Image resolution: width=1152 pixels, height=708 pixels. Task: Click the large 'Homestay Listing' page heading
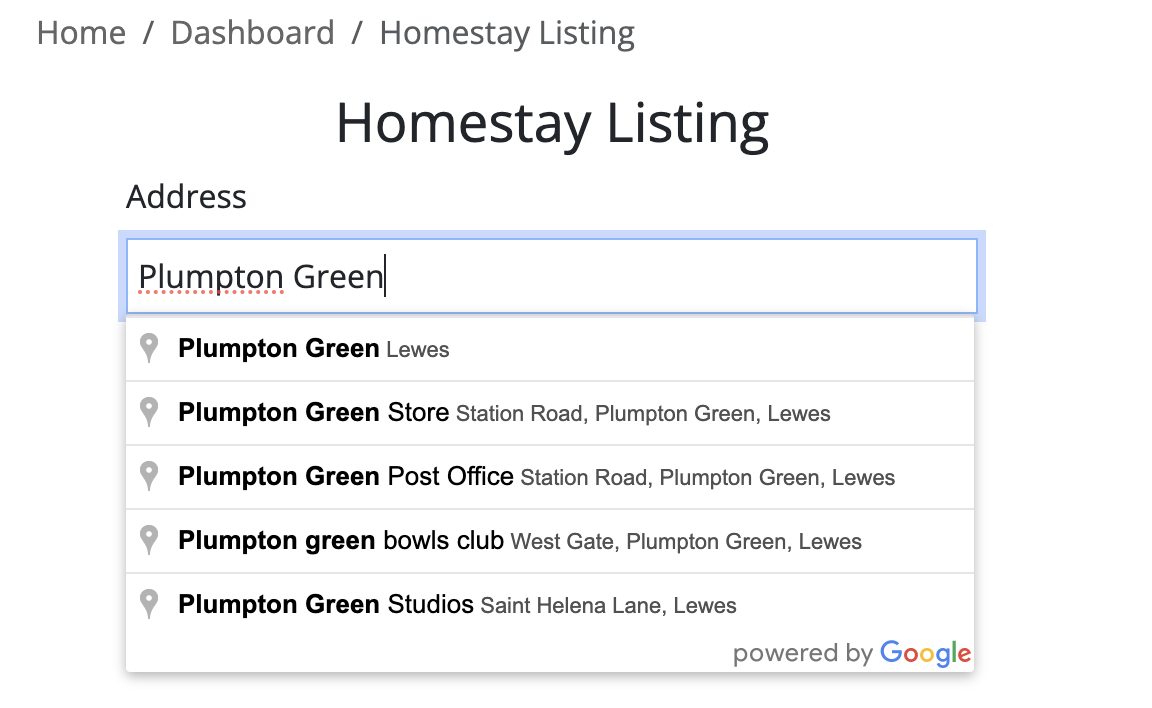pos(552,123)
